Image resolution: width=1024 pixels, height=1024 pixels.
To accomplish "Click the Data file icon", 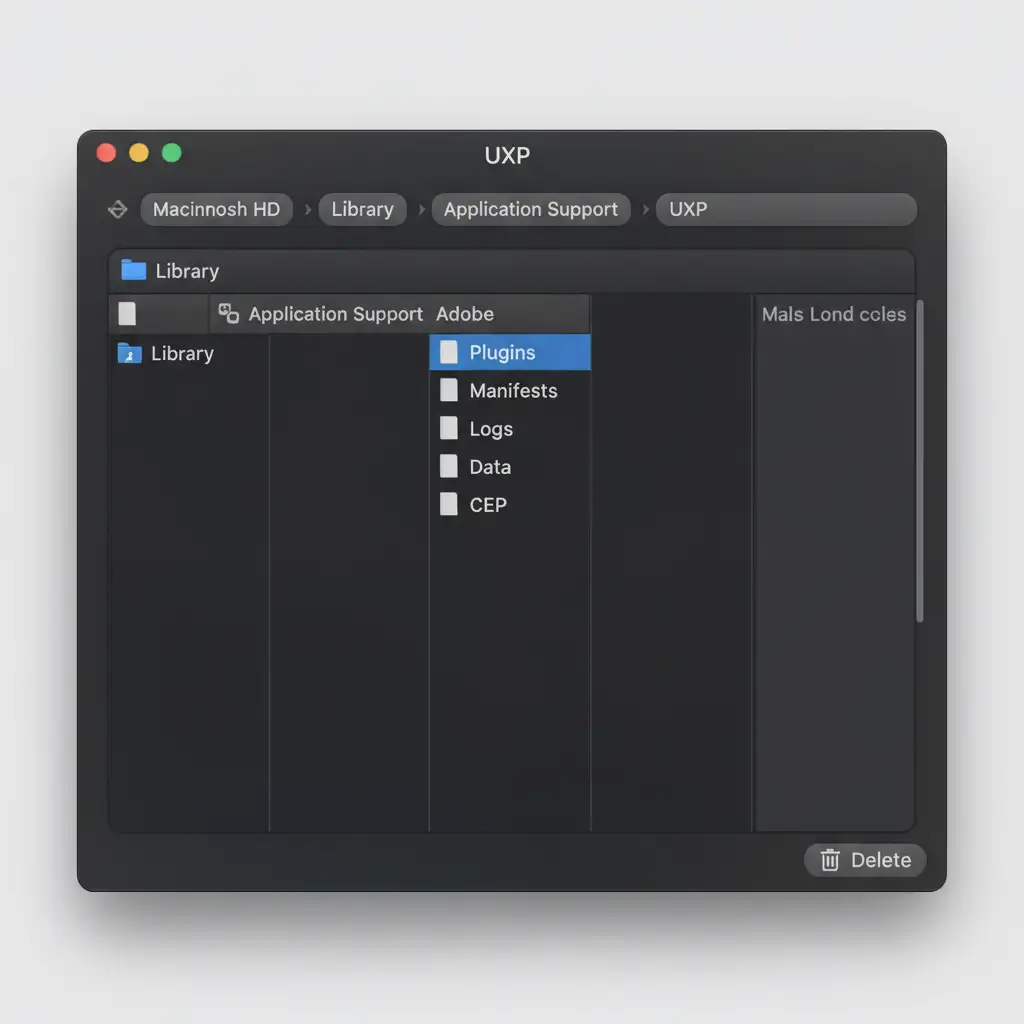I will 449,466.
